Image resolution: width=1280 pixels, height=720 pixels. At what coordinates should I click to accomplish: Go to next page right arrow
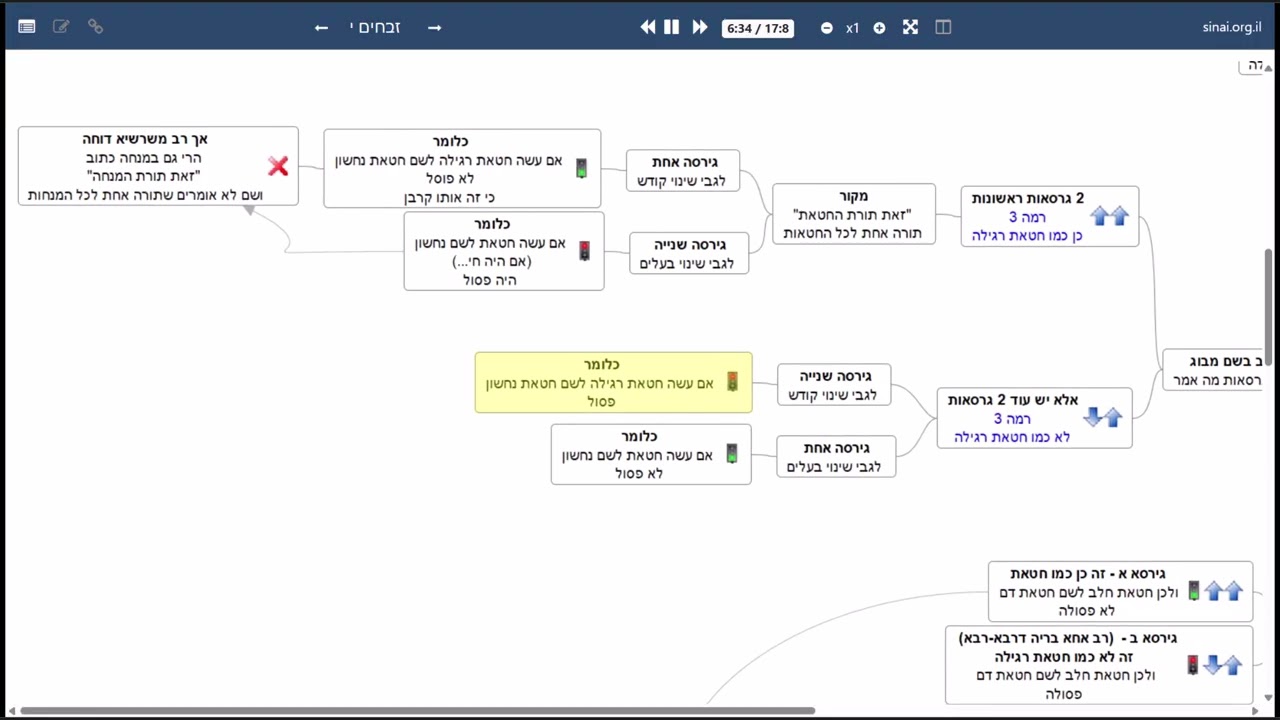[434, 27]
